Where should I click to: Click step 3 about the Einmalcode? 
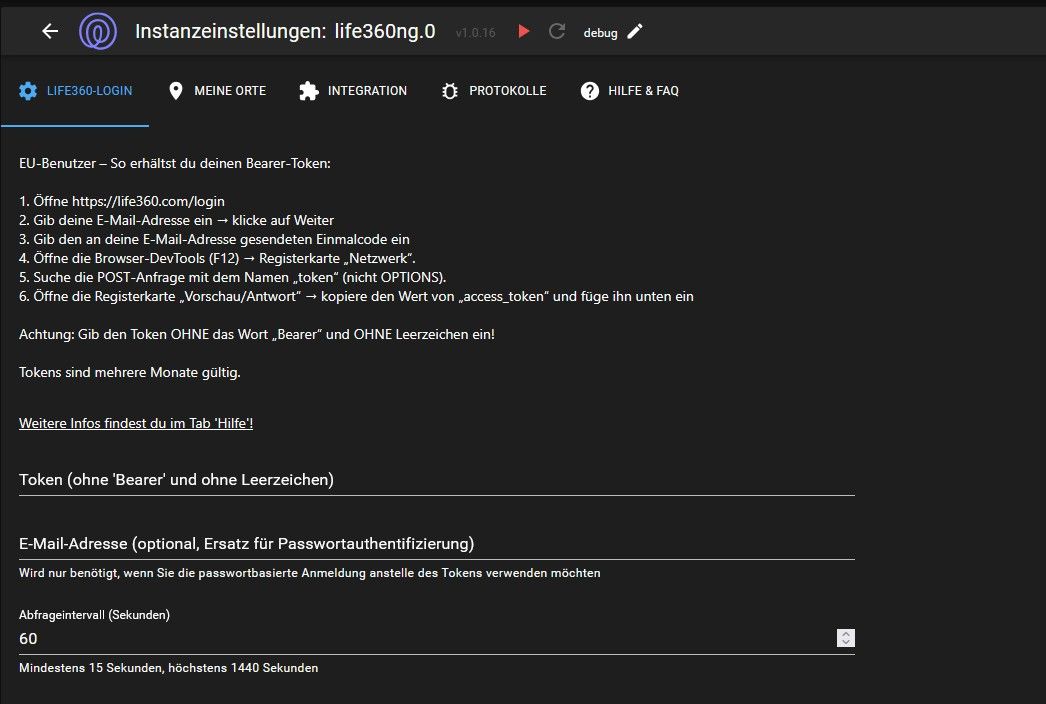(214, 240)
